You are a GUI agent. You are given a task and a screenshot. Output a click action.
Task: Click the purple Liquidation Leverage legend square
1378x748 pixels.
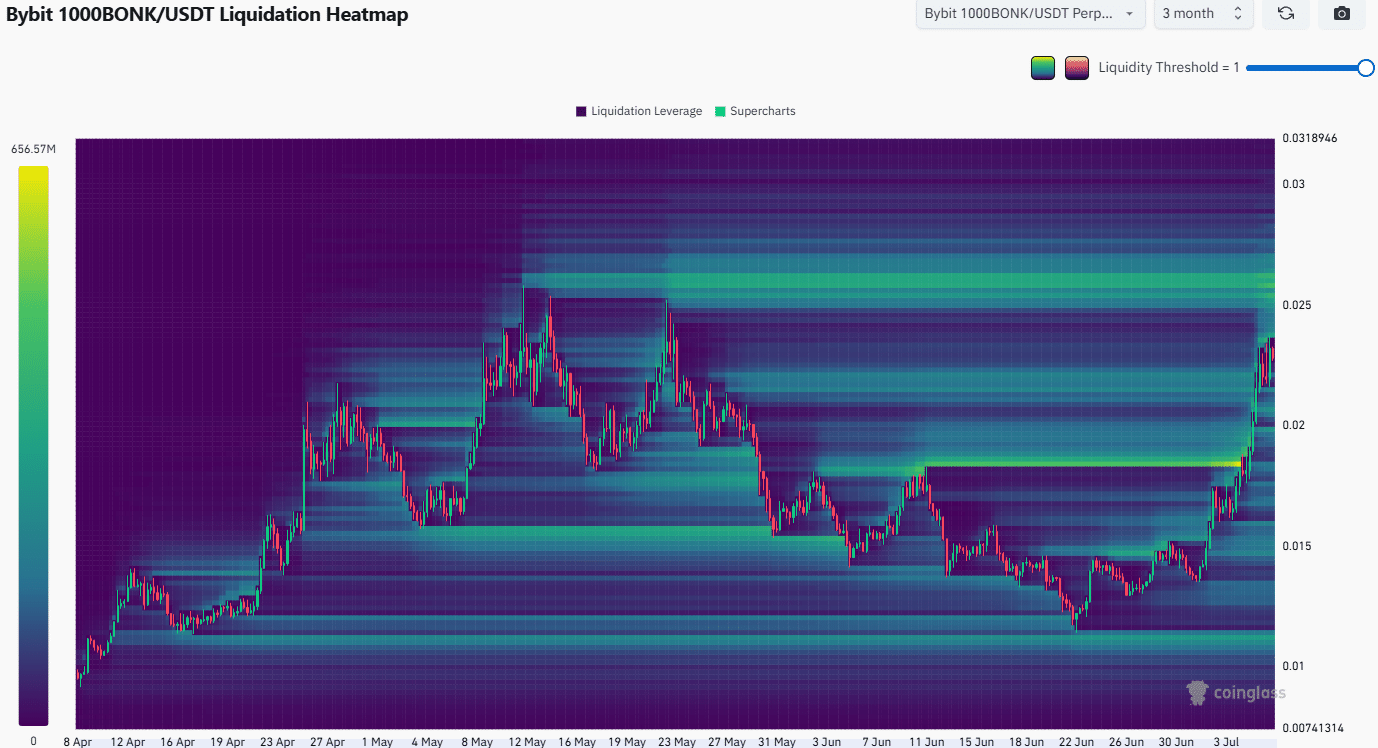[581, 111]
